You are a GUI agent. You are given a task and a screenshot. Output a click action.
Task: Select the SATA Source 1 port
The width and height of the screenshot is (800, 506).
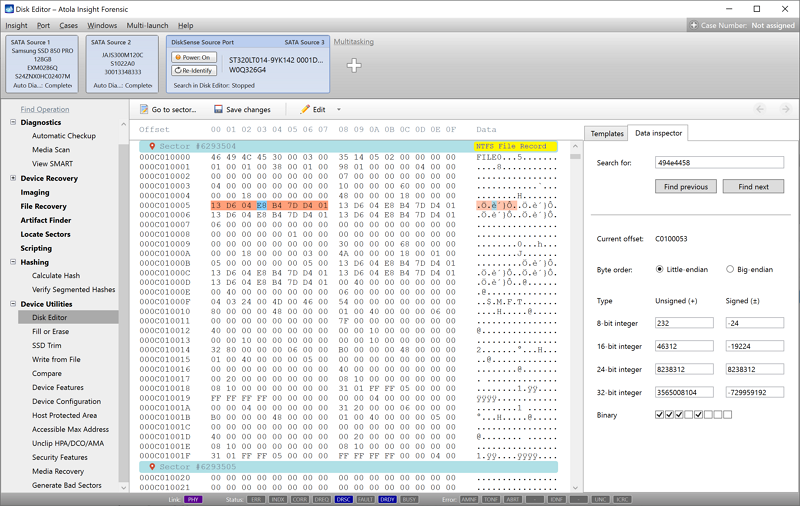point(42,64)
